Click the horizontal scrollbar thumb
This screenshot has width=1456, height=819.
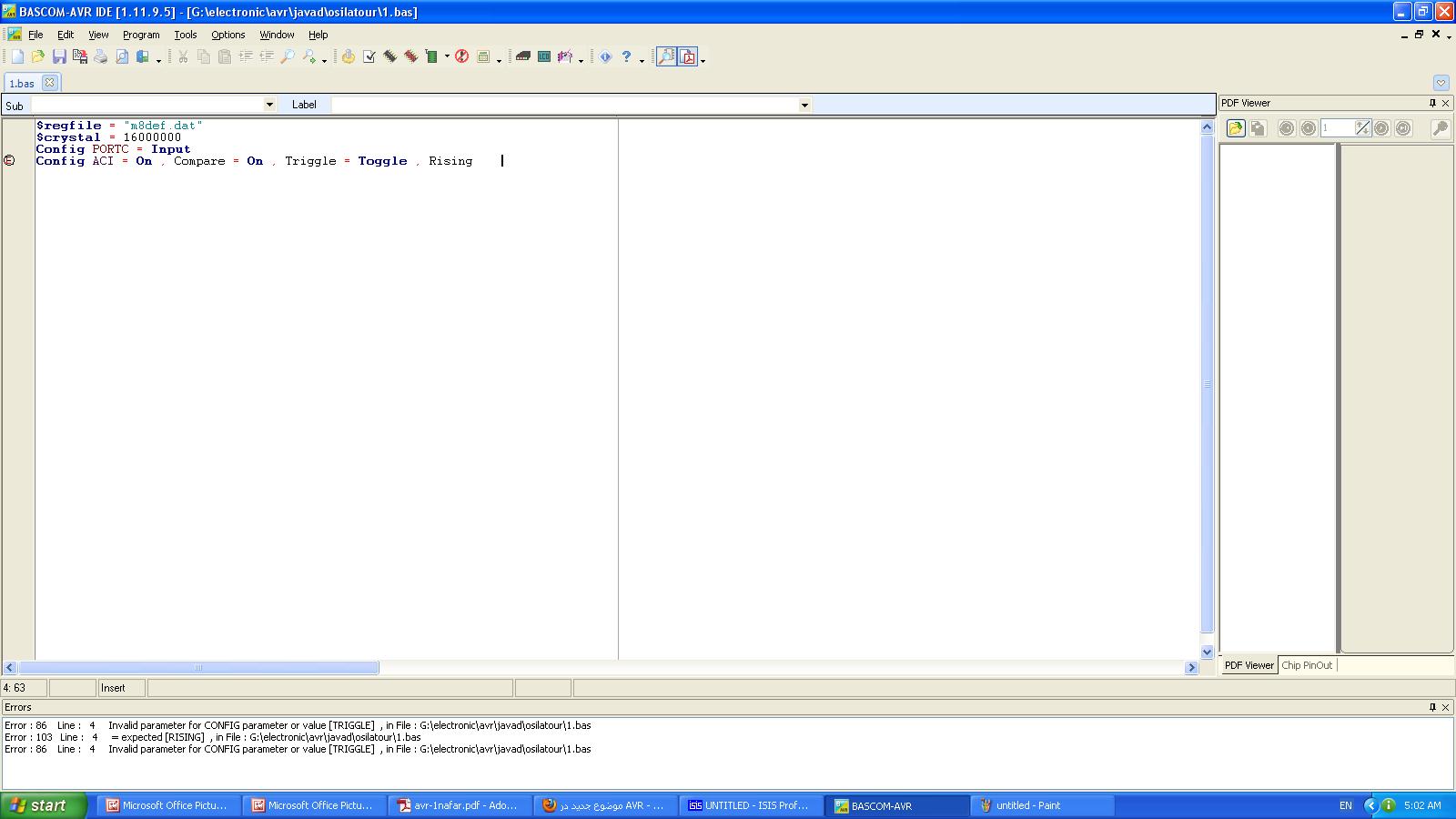coord(198,667)
